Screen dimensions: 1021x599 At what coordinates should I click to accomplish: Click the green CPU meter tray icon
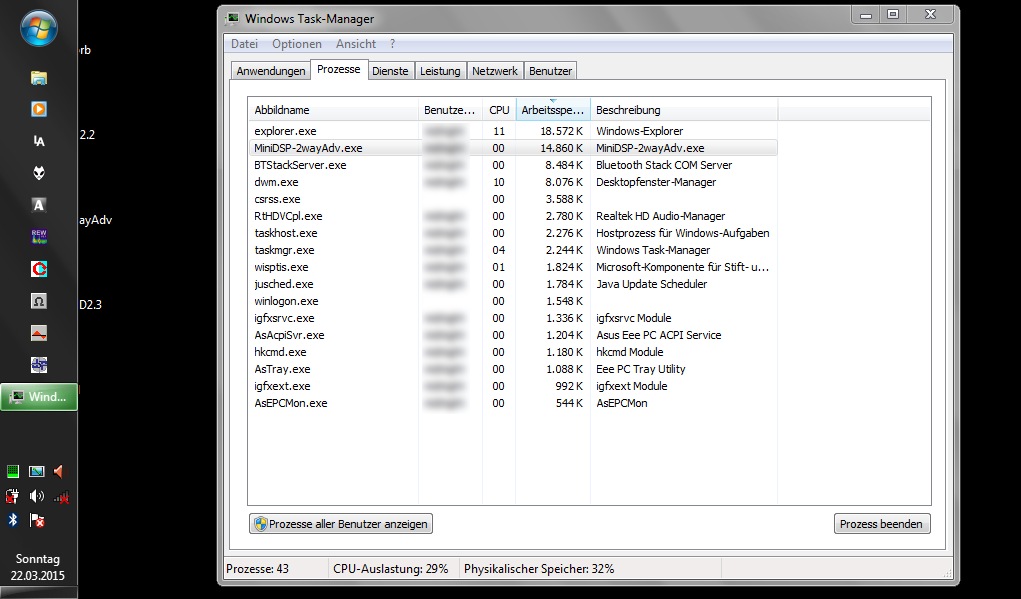point(13,471)
